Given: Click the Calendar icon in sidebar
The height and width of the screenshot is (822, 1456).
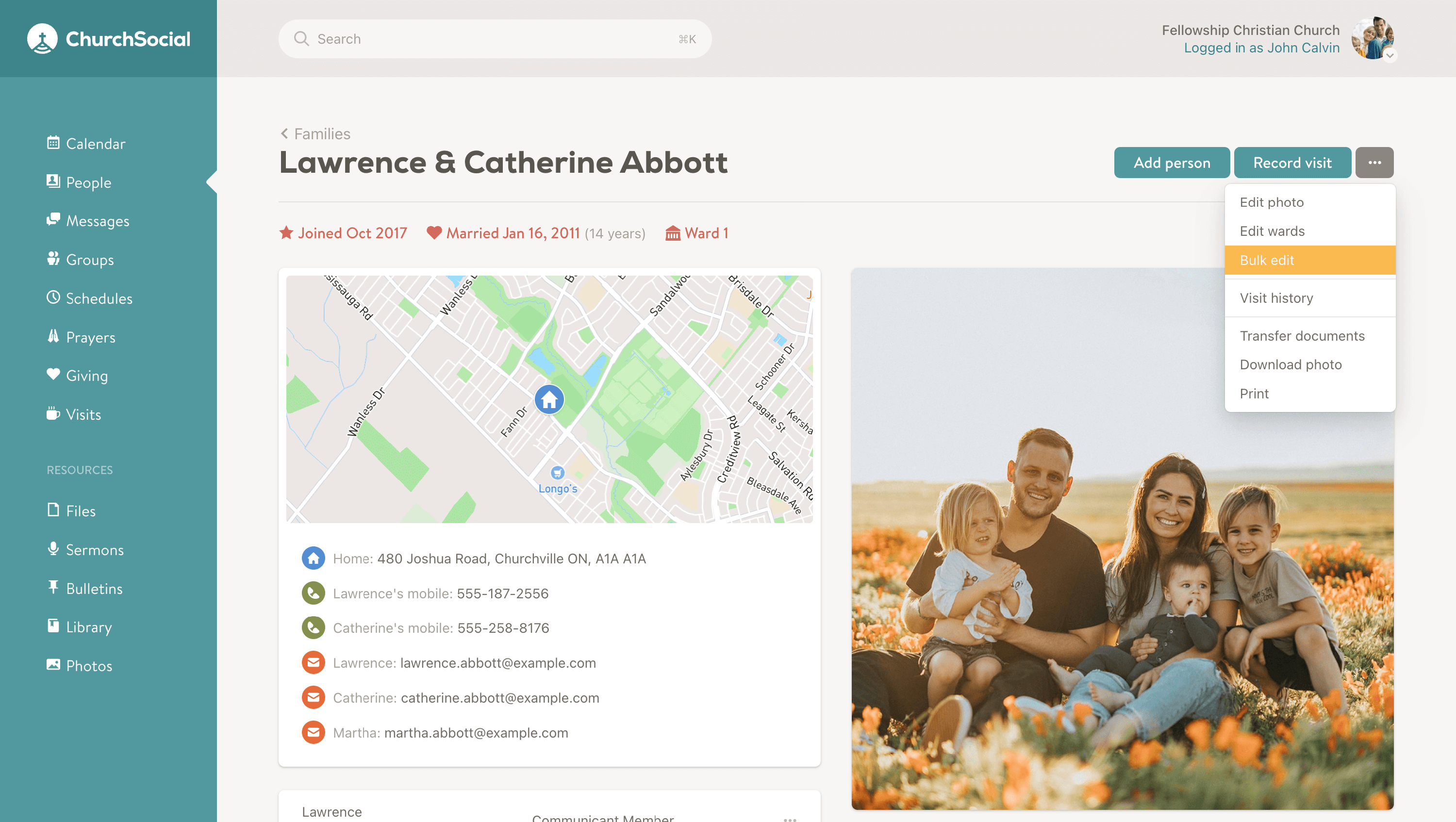Looking at the screenshot, I should pos(53,142).
